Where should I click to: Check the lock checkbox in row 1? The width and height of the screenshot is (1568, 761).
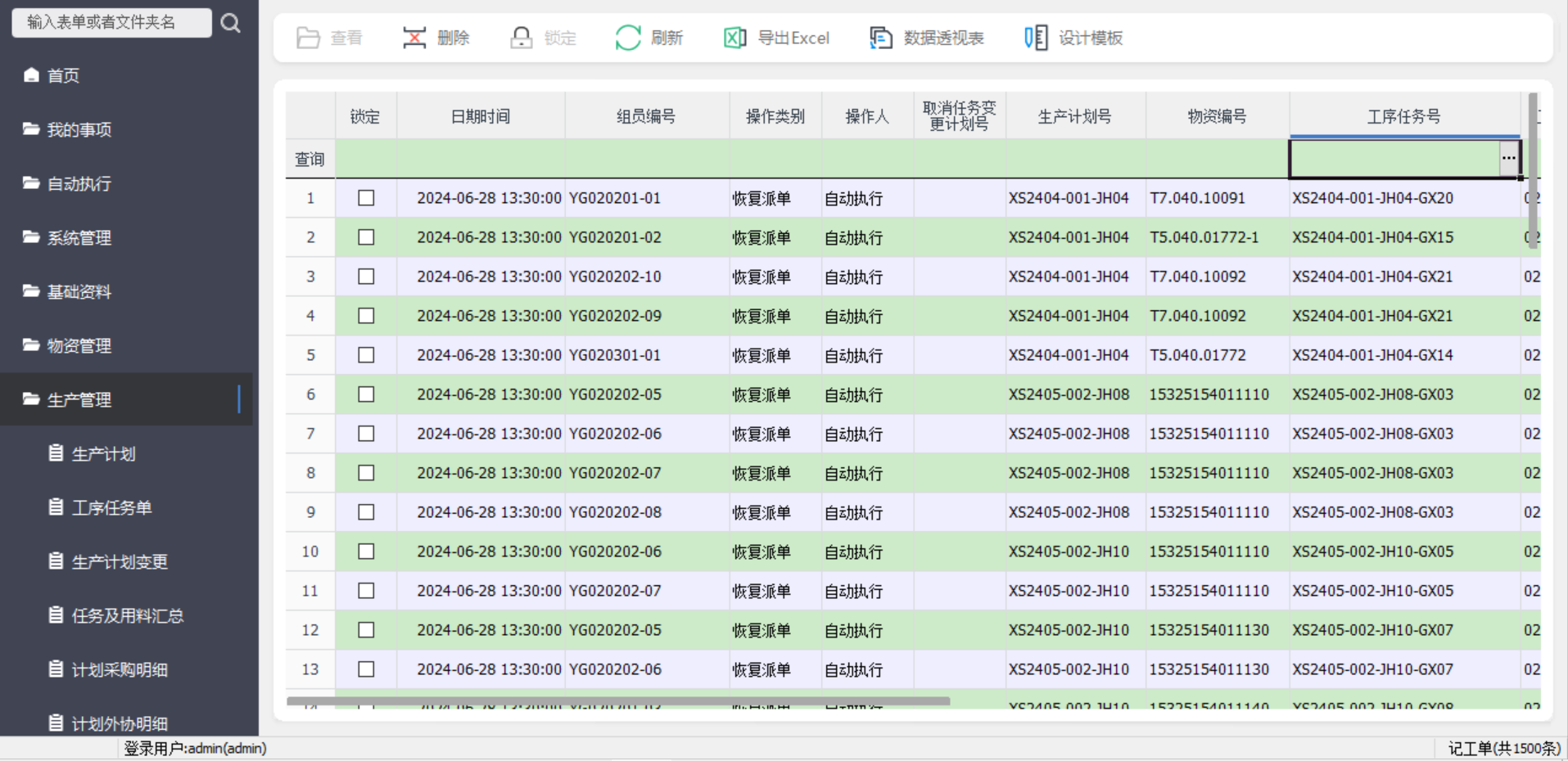pyautogui.click(x=366, y=198)
